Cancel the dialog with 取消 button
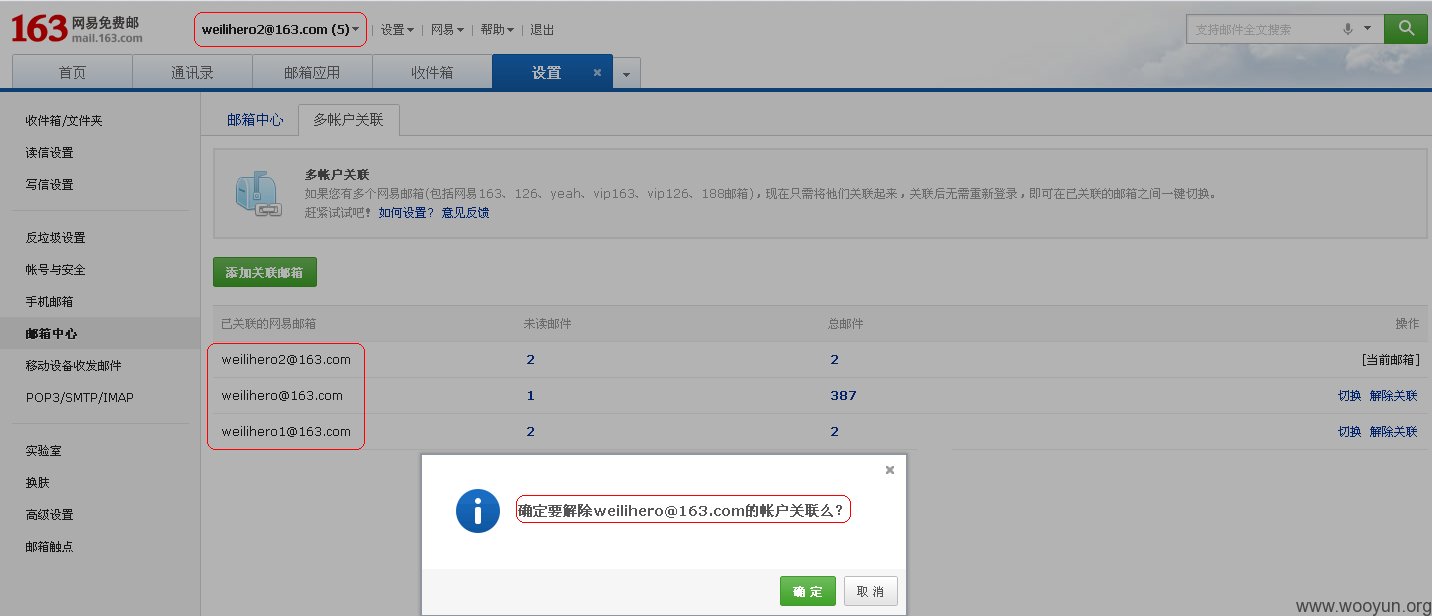This screenshot has height=616, width=1432. pos(871,591)
